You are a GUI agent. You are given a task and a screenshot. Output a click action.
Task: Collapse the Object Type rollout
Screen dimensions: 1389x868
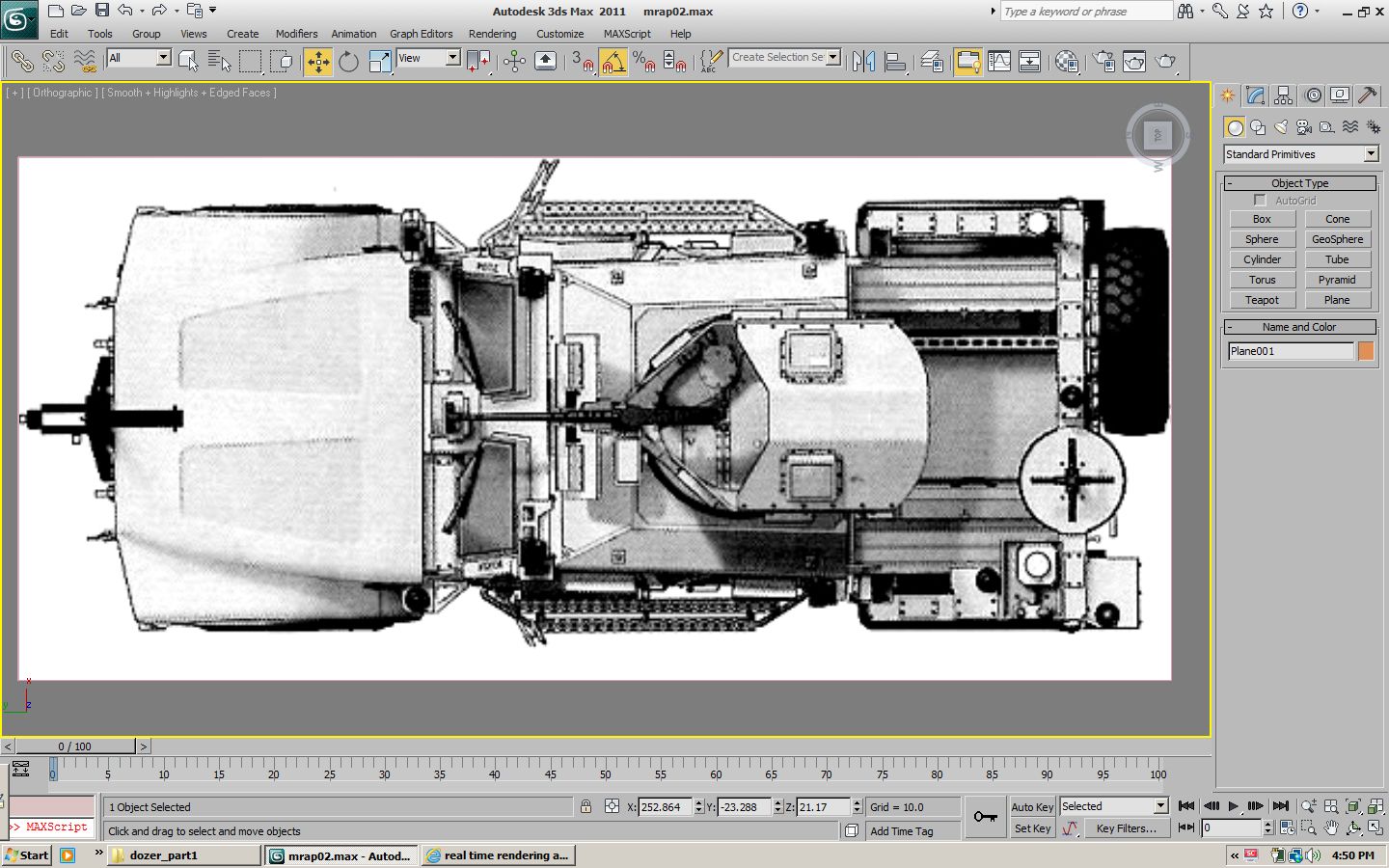(1299, 183)
